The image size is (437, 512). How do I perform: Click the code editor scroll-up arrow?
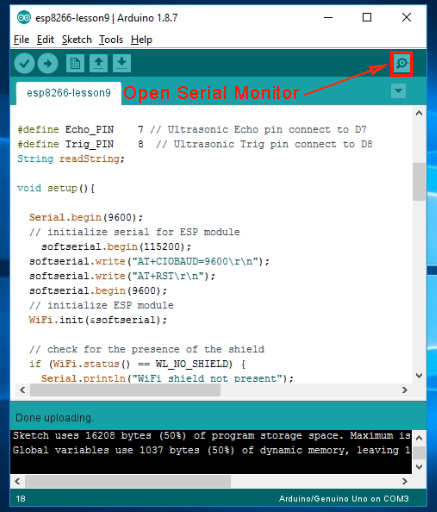point(419,113)
